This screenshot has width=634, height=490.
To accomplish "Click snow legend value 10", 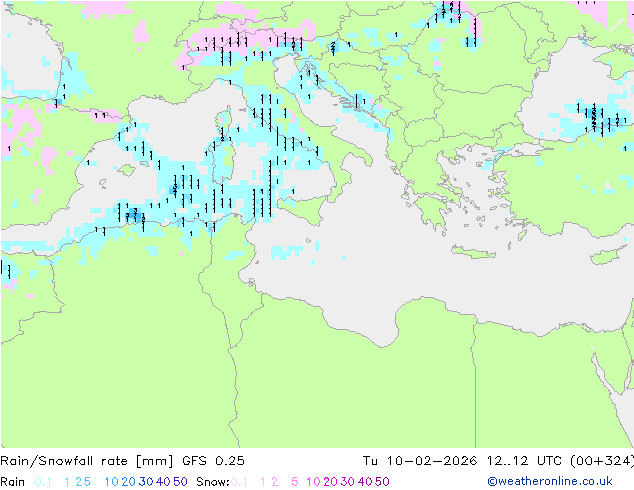I will 313,482.
